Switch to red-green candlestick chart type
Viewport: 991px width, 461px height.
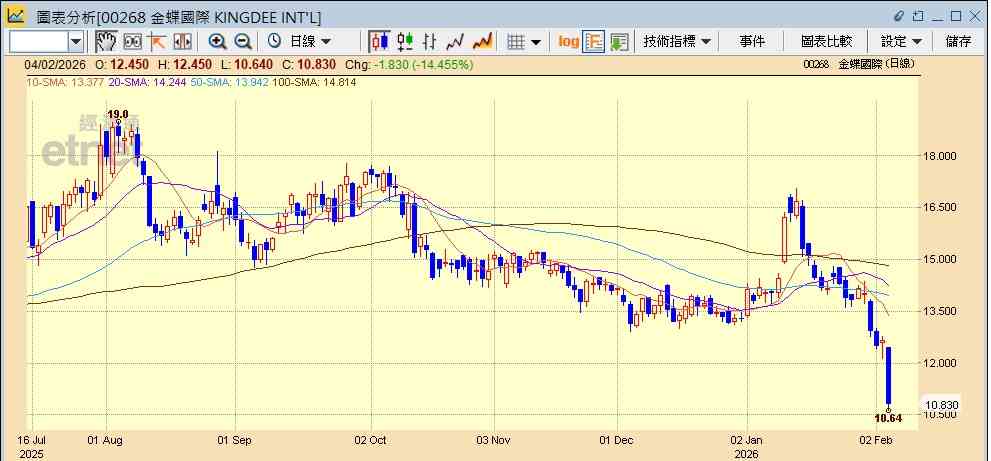[405, 42]
